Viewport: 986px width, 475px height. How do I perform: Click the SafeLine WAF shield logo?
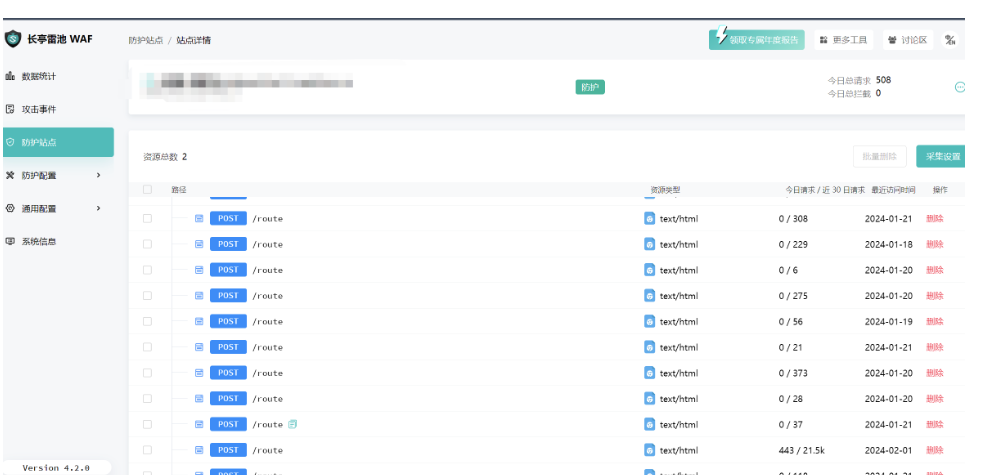tap(13, 40)
